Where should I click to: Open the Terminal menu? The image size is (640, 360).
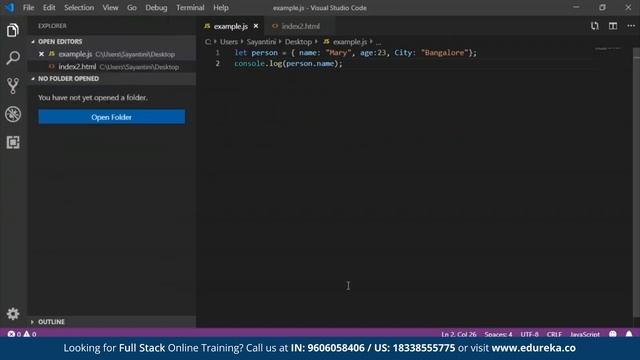pos(190,7)
